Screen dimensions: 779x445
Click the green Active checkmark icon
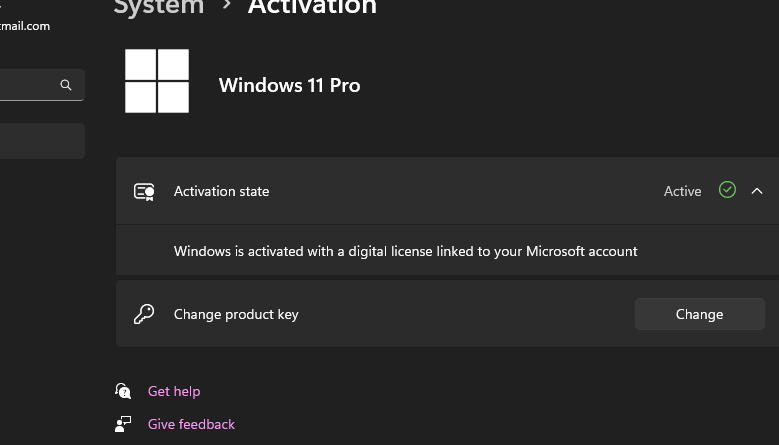pos(727,190)
